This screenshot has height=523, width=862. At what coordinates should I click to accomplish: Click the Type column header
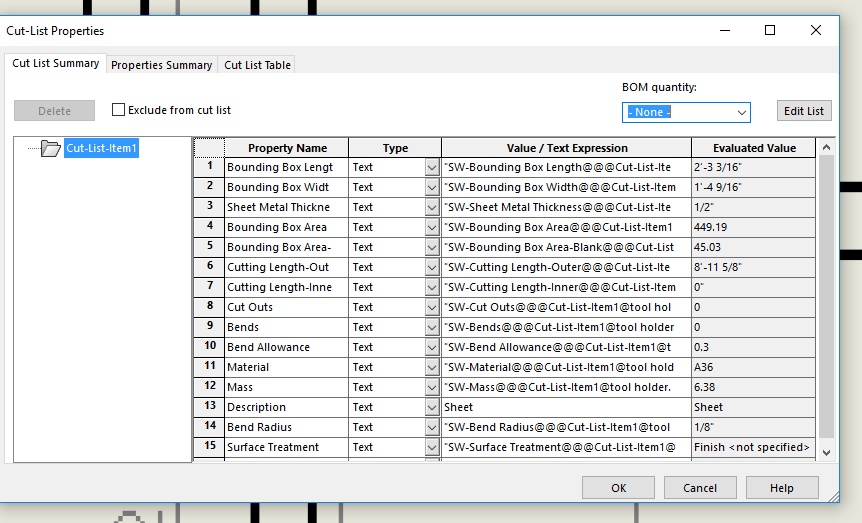tap(395, 148)
